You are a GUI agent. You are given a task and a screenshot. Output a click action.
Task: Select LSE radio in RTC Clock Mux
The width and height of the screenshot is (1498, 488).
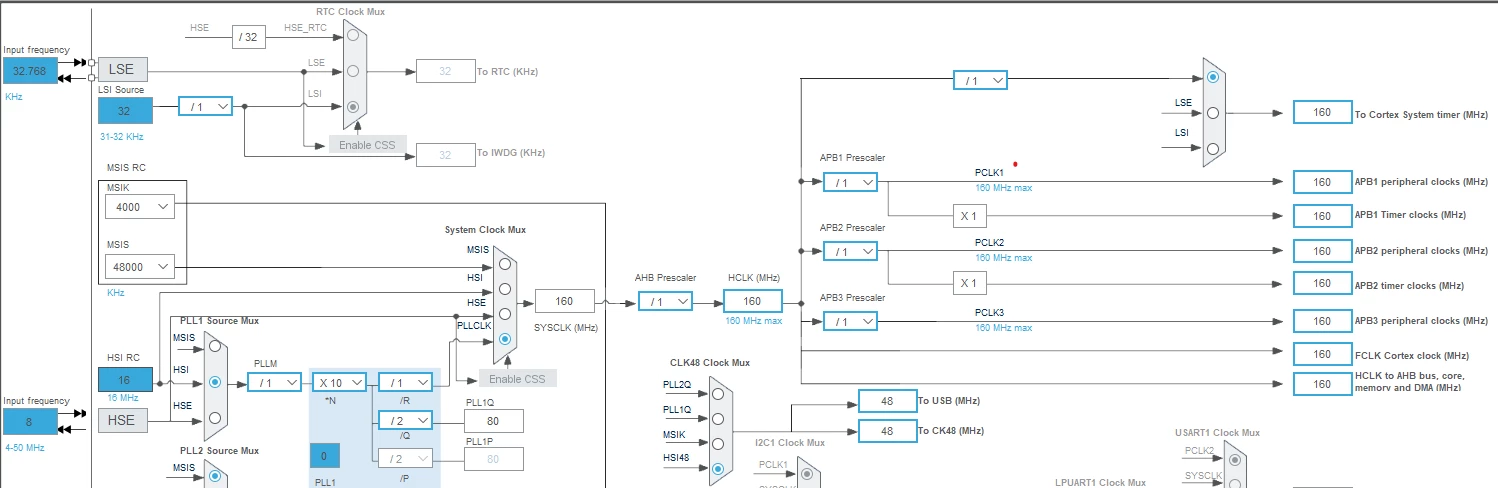352,71
